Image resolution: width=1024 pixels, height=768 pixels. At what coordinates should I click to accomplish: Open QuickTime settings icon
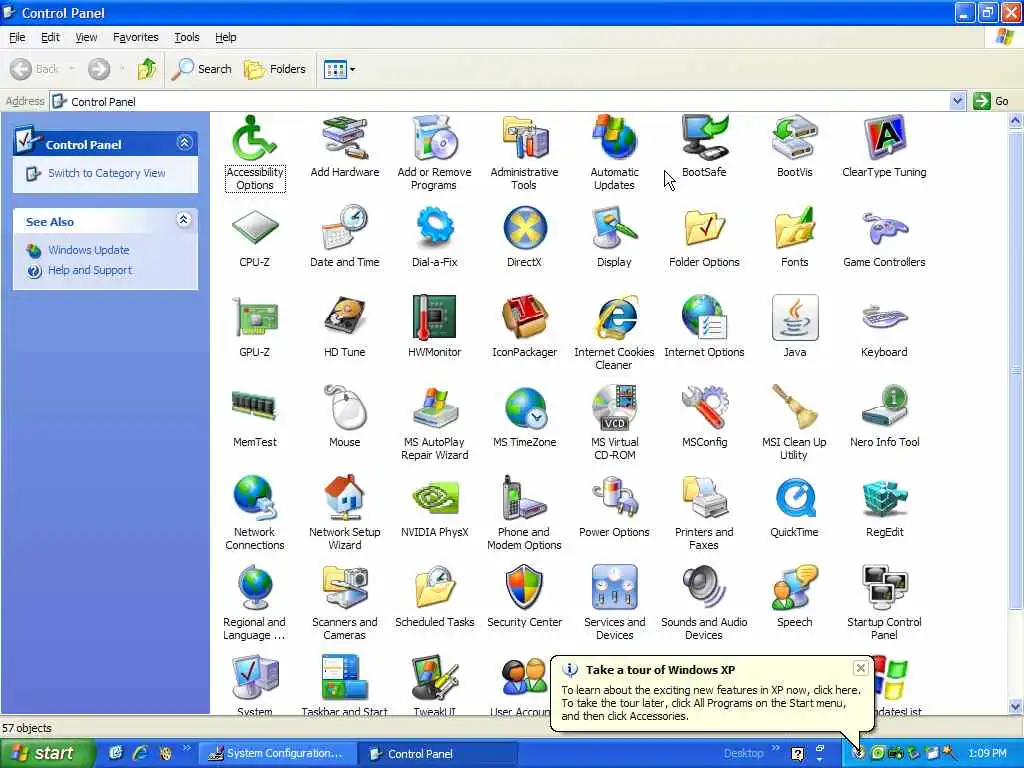tap(794, 498)
